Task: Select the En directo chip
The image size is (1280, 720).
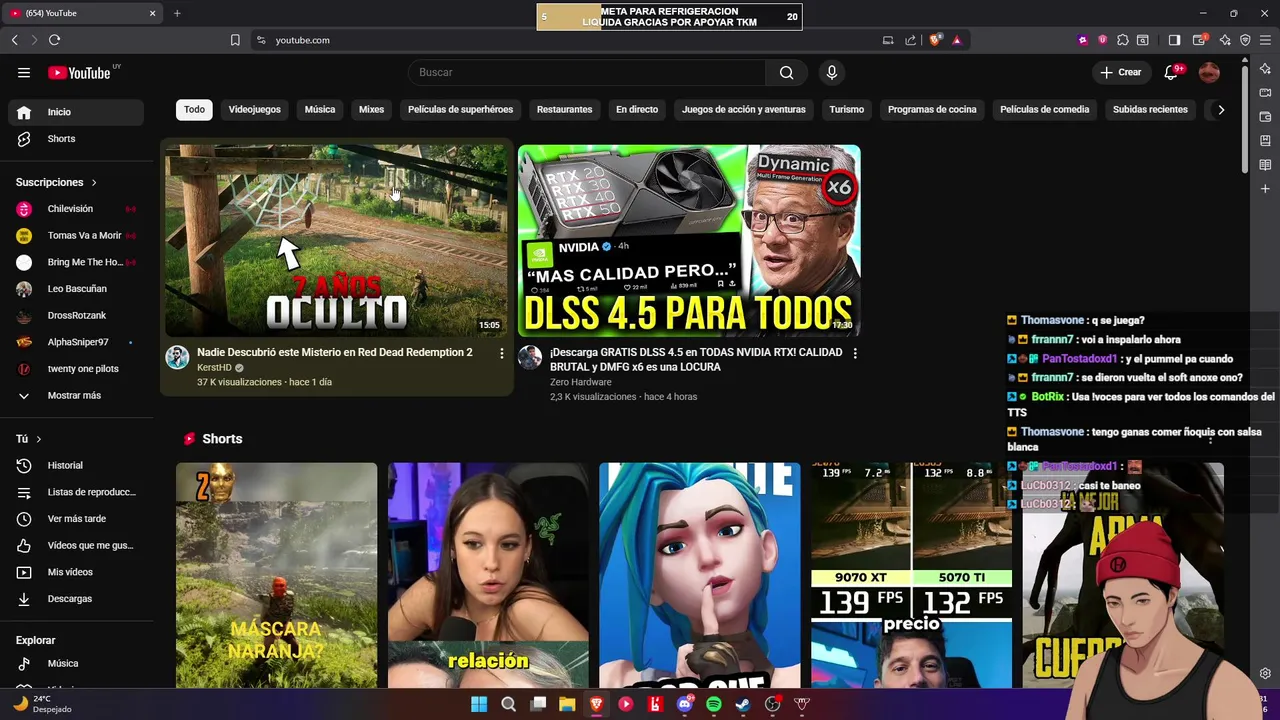Action: tap(637, 110)
